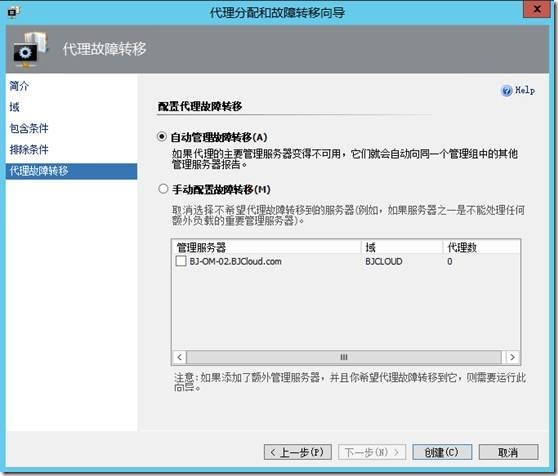Click the 上一步(P) back button

298,452
